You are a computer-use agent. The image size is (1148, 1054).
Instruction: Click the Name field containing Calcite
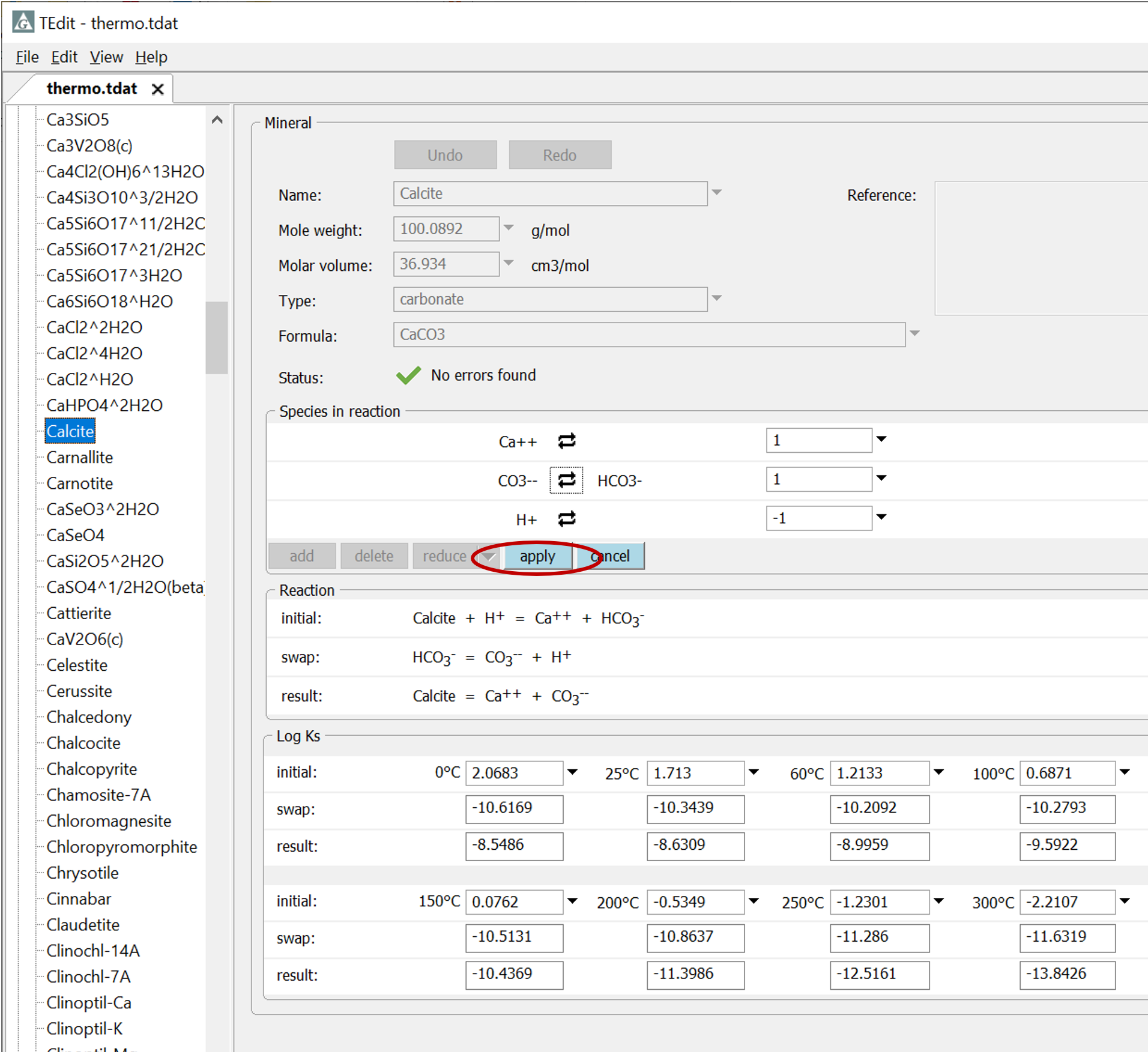coord(550,193)
